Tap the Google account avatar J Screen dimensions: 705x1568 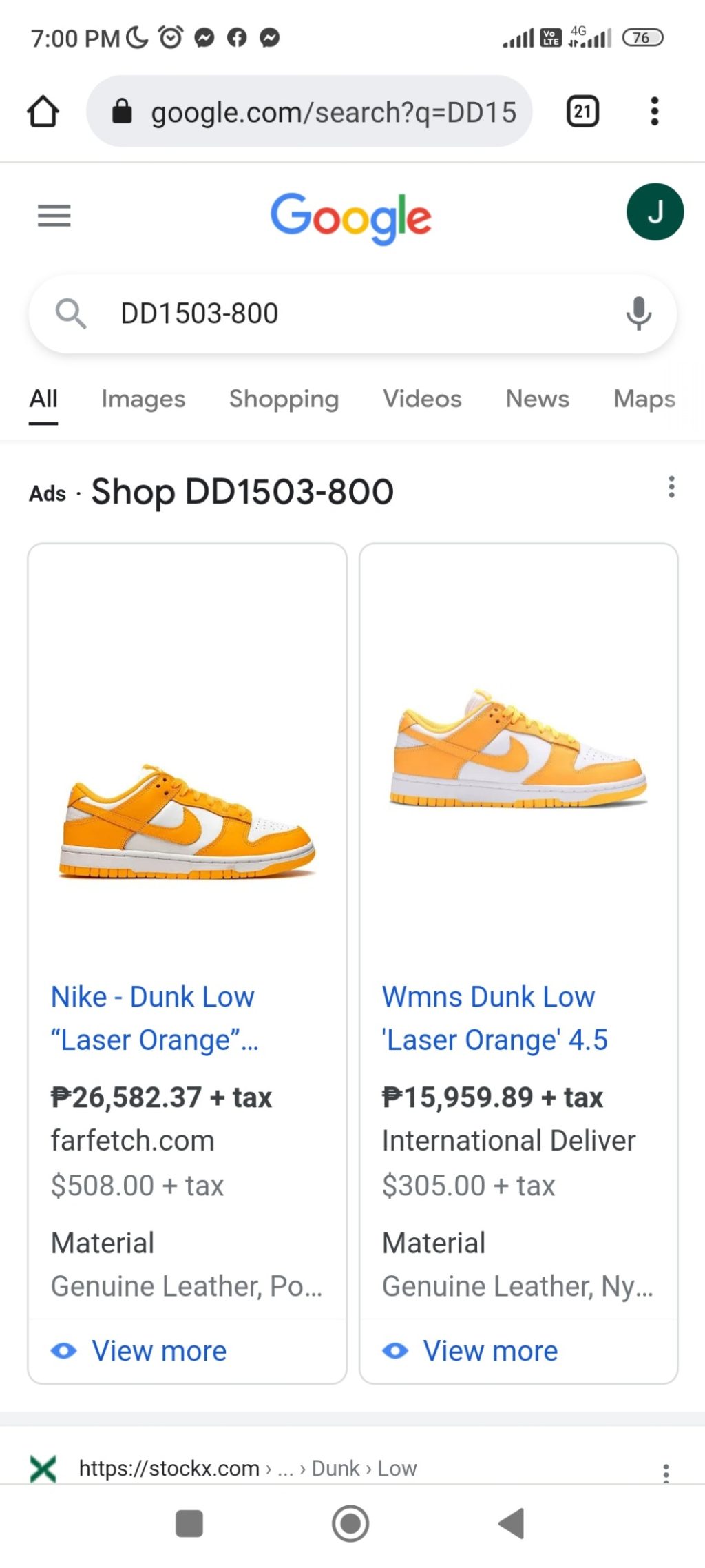point(655,212)
